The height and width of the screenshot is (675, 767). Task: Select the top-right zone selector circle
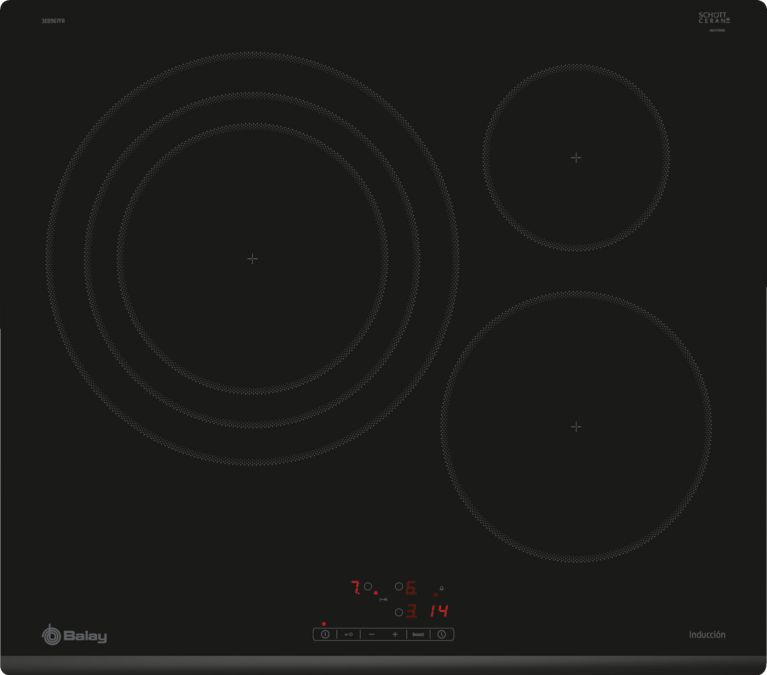pos(398,587)
